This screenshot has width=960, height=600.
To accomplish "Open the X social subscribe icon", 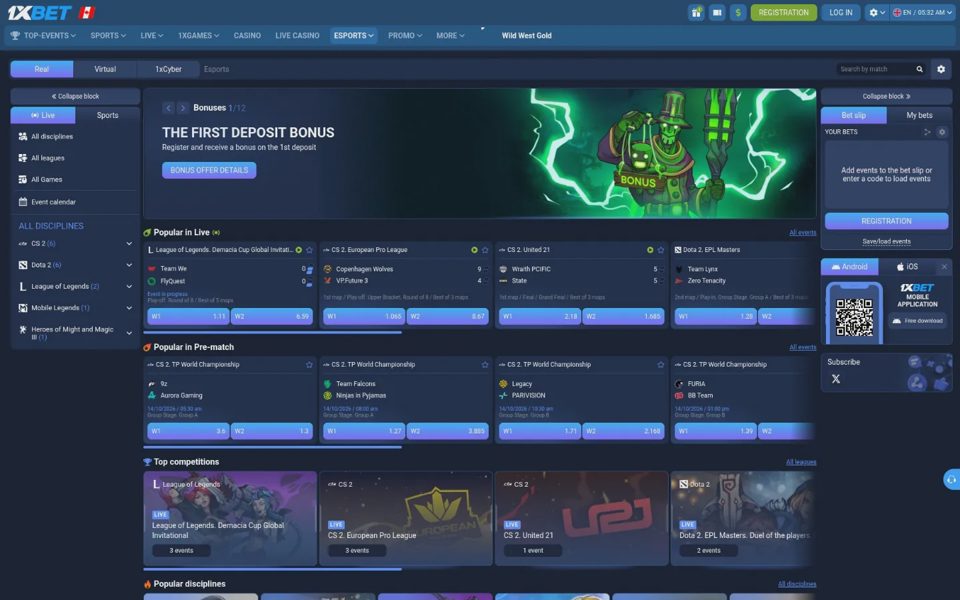I will click(836, 379).
